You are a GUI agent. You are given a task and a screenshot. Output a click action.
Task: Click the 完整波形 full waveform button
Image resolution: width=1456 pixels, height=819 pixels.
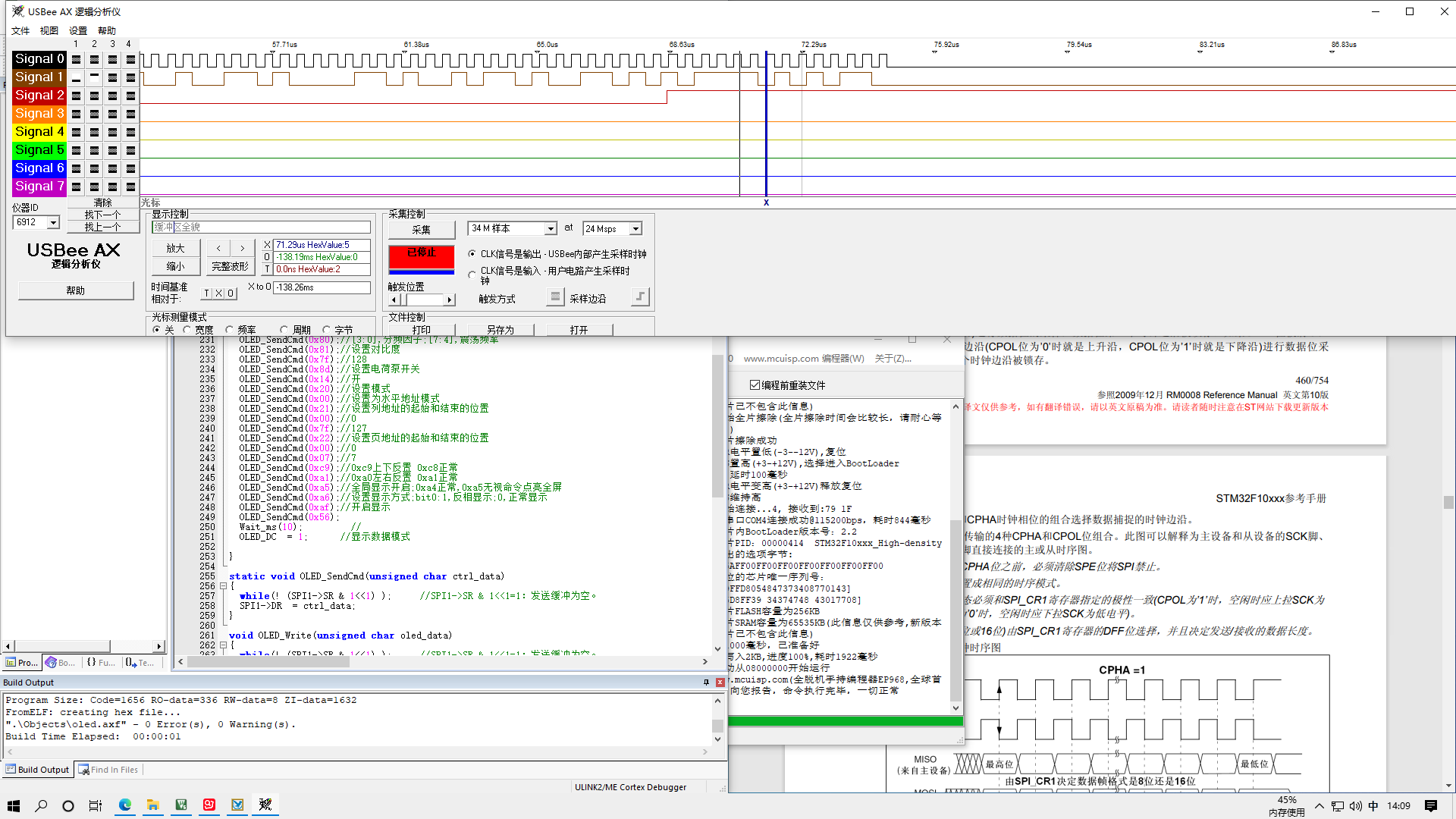230,267
